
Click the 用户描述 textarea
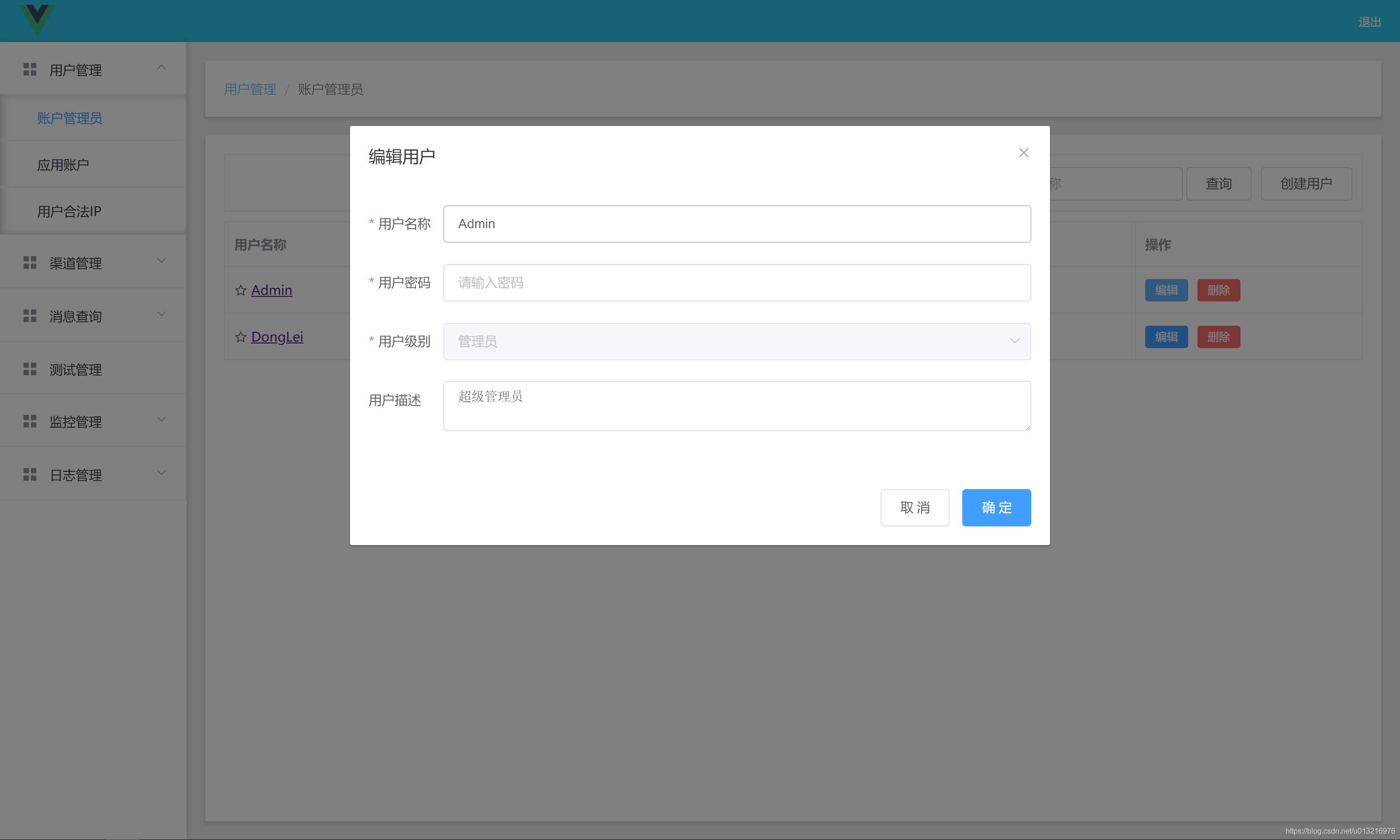[736, 406]
